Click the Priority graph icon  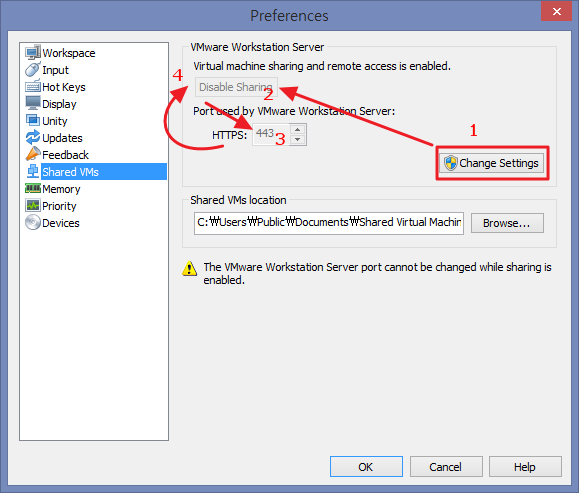pyautogui.click(x=33, y=205)
